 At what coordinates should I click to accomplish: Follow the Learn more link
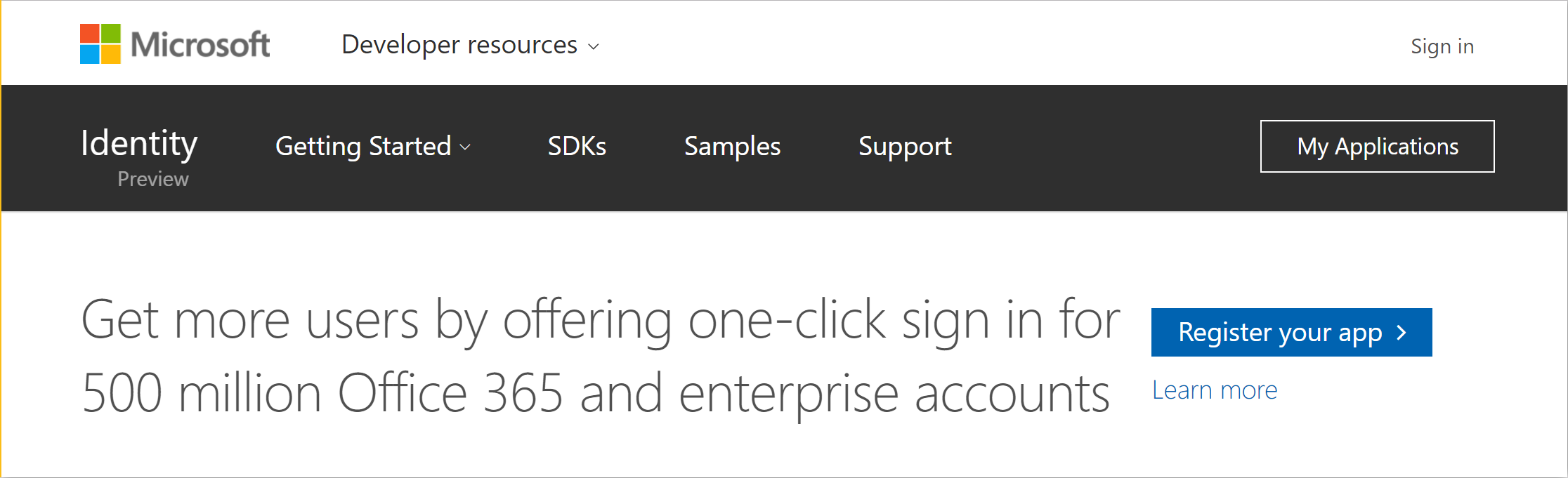point(1215,390)
